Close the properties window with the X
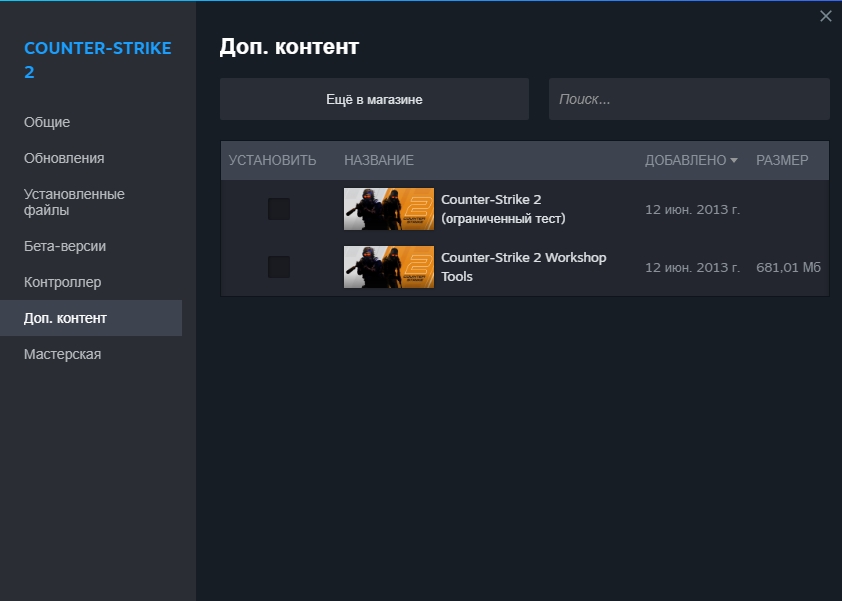Screen dimensions: 842x601 coord(826,16)
